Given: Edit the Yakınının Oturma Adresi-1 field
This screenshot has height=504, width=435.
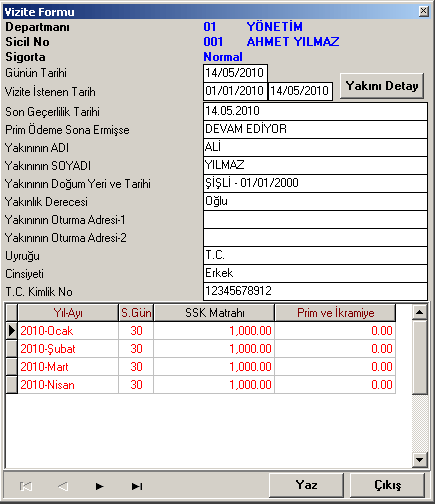Looking at the screenshot, I should 315,220.
